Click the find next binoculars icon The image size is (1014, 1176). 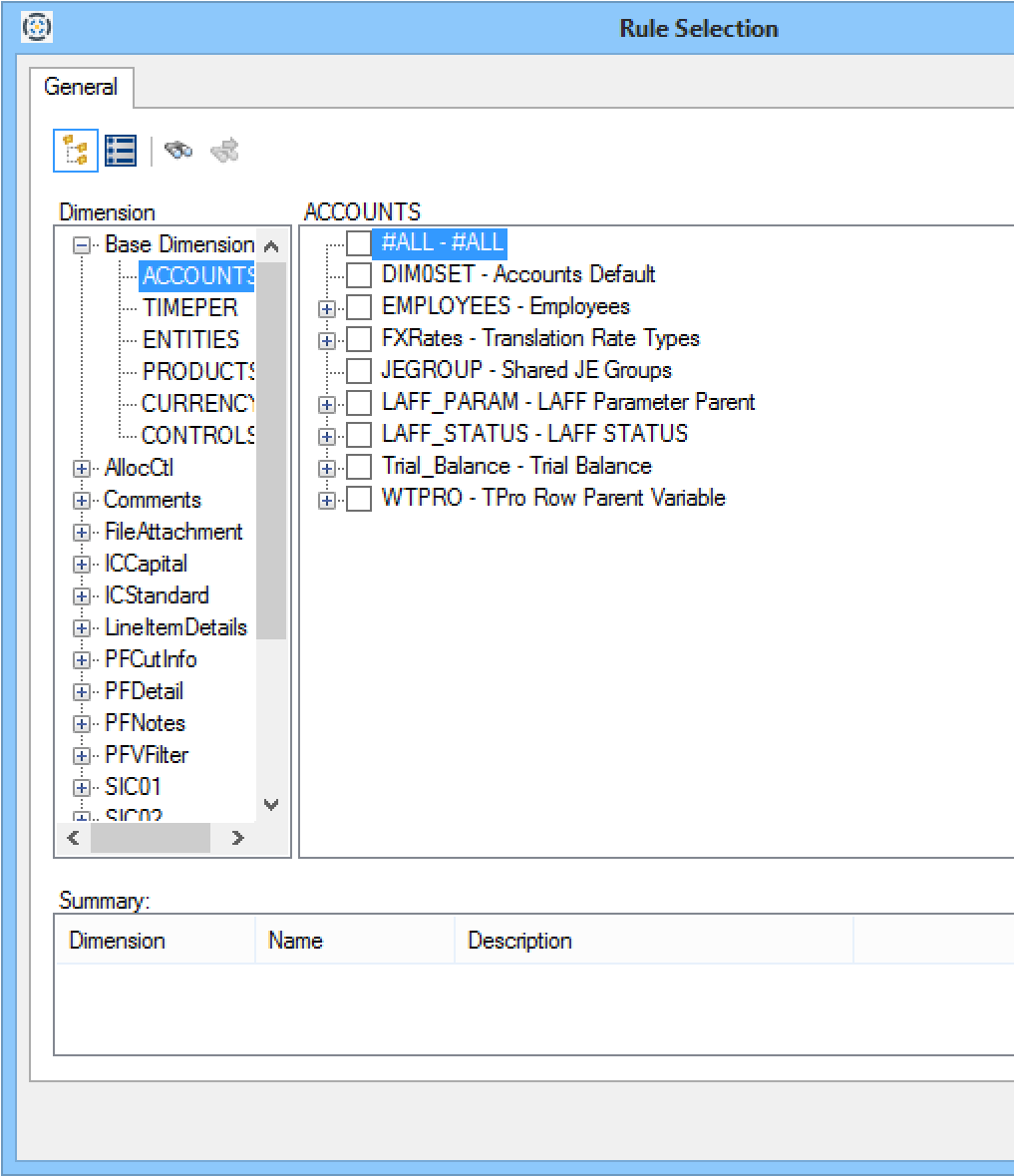[x=225, y=152]
